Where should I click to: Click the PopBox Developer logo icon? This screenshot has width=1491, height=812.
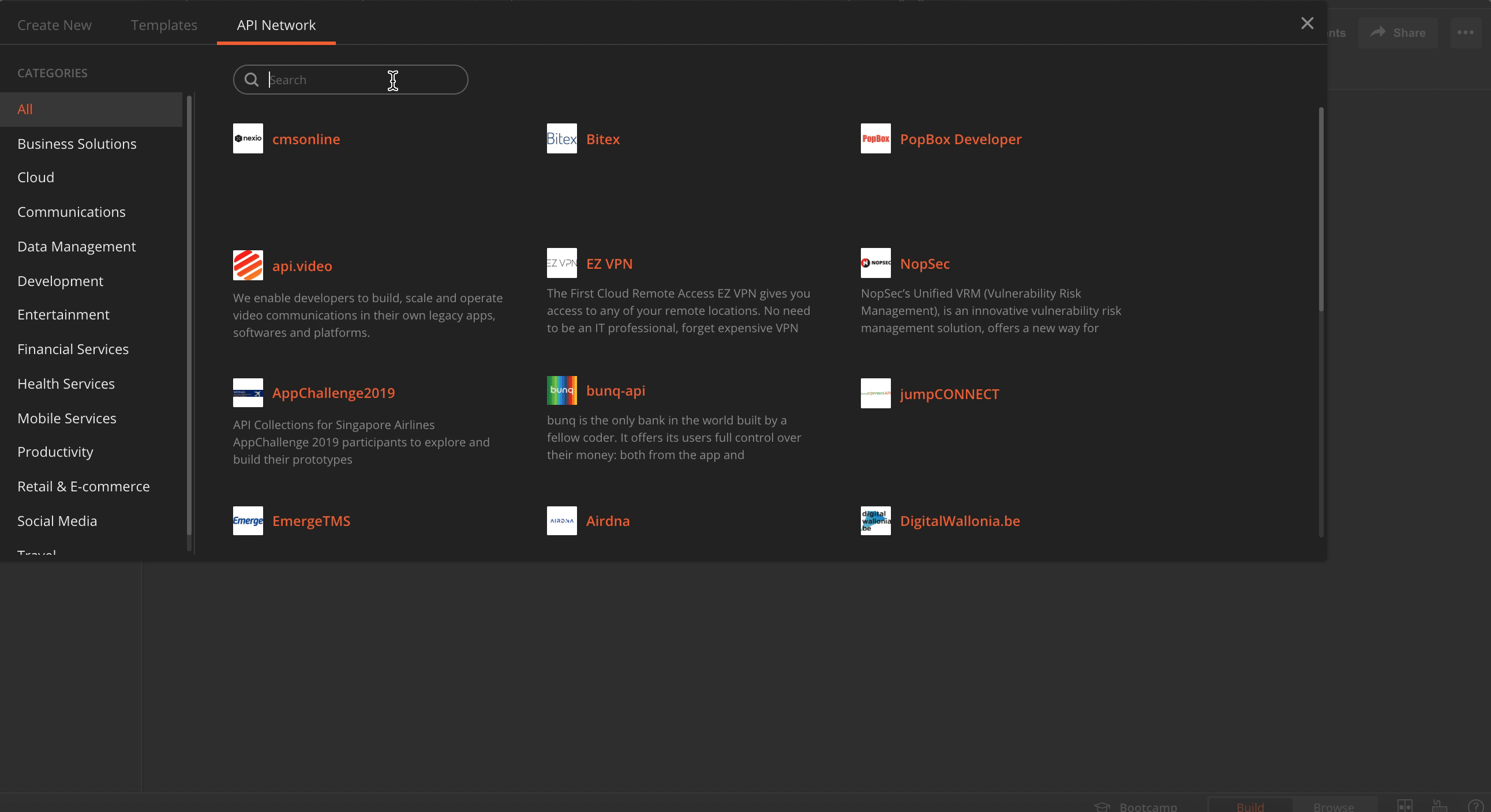[876, 139]
